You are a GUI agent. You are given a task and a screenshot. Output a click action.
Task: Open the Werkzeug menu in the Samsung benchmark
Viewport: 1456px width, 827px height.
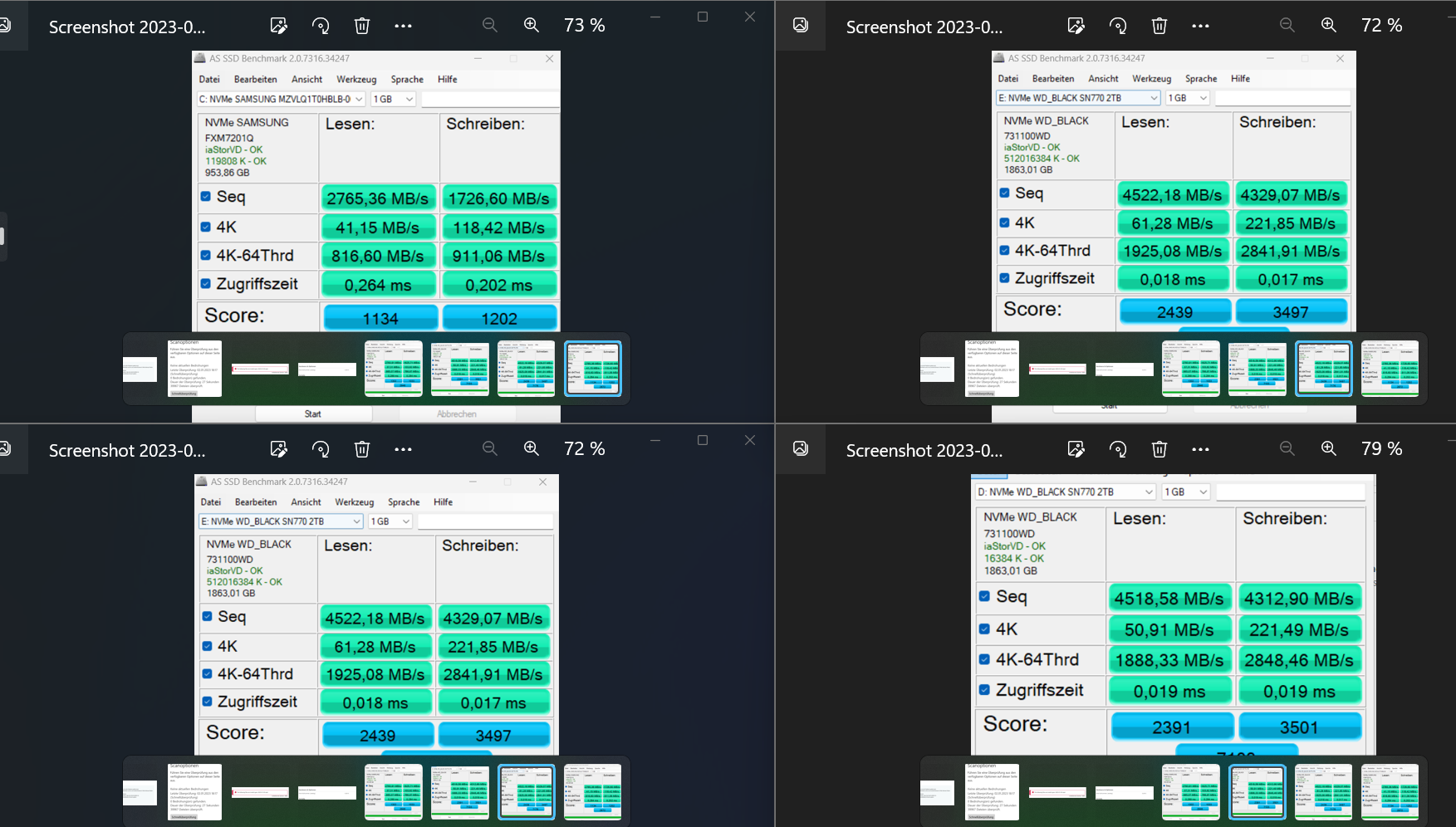pos(356,80)
